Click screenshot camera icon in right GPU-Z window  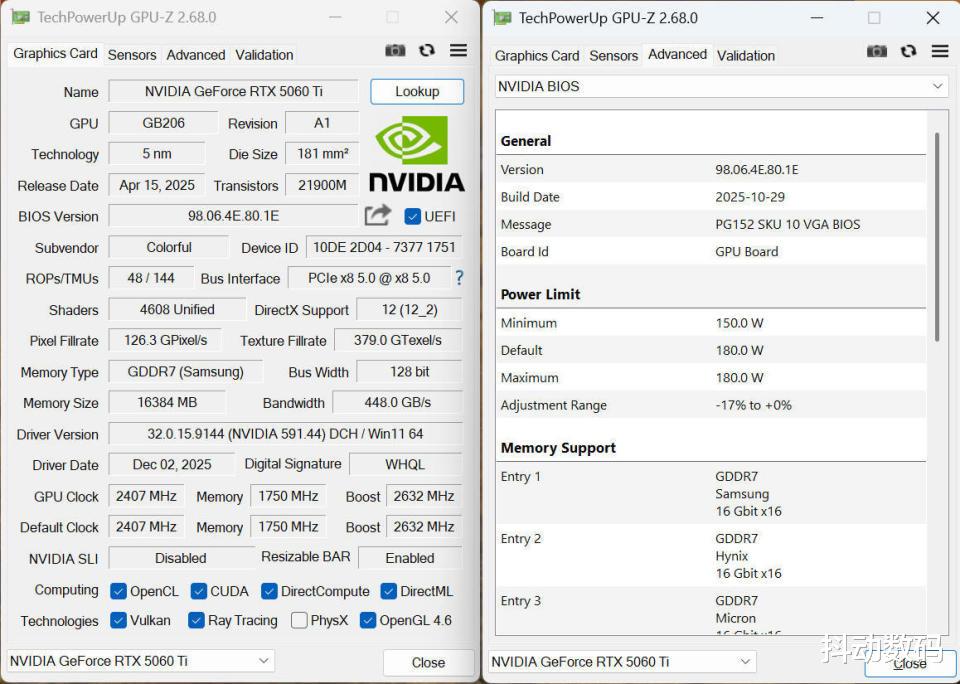877,51
